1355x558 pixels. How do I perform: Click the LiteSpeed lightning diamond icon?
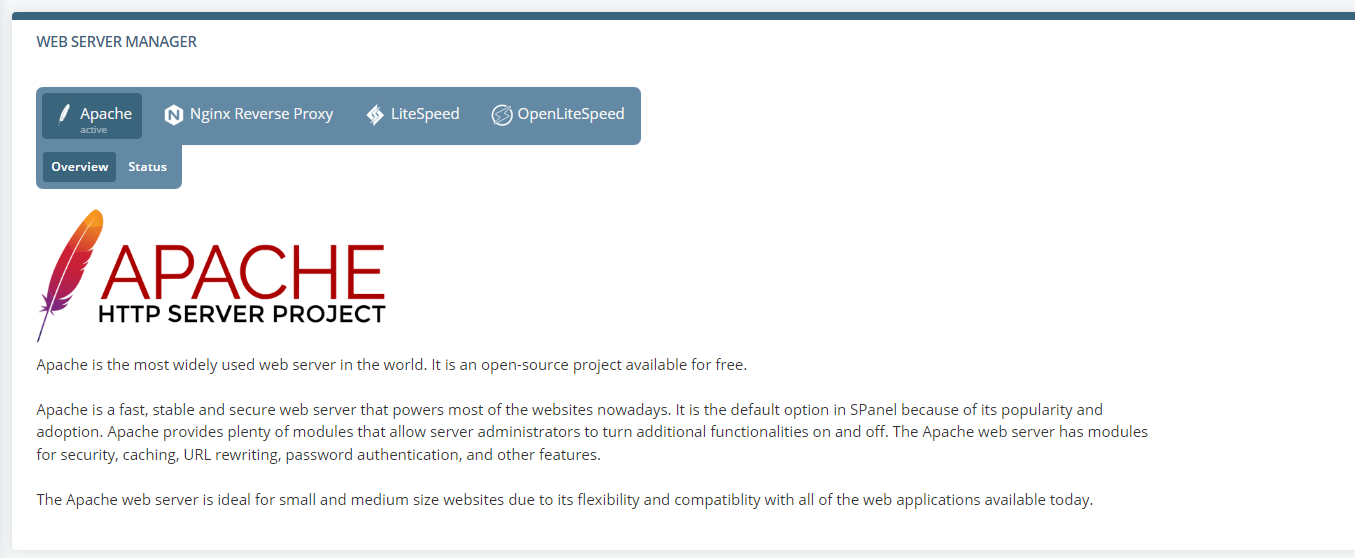375,114
